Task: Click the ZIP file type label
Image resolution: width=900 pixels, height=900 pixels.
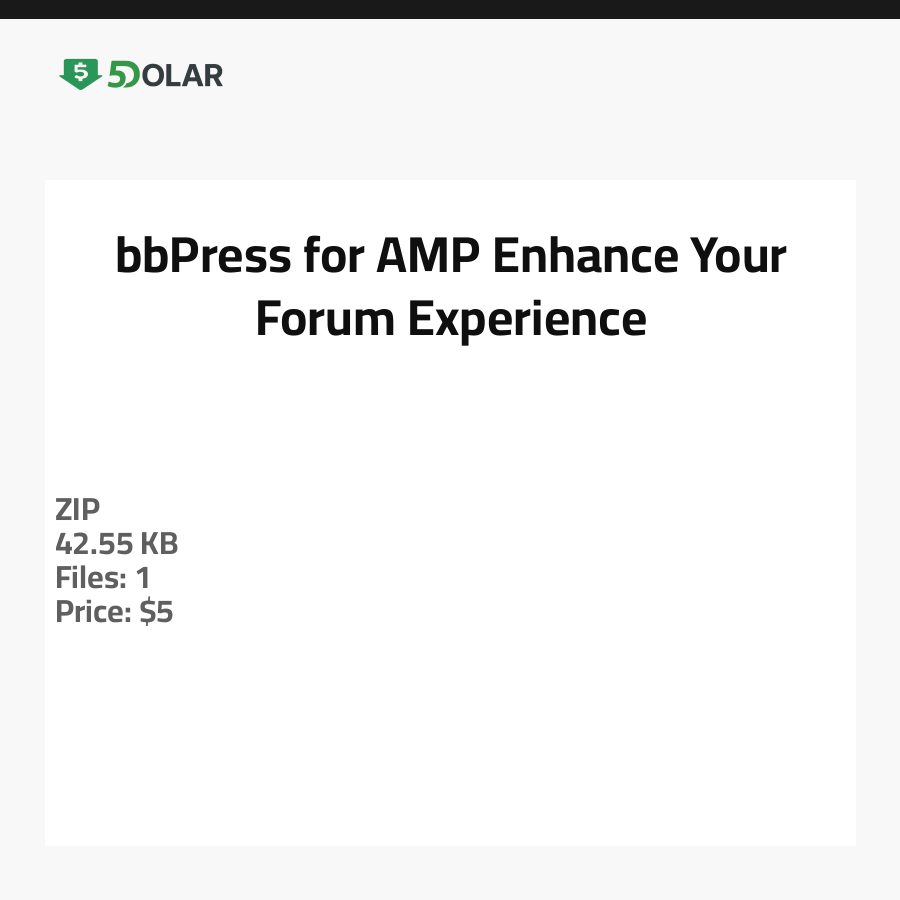Action: (x=78, y=510)
